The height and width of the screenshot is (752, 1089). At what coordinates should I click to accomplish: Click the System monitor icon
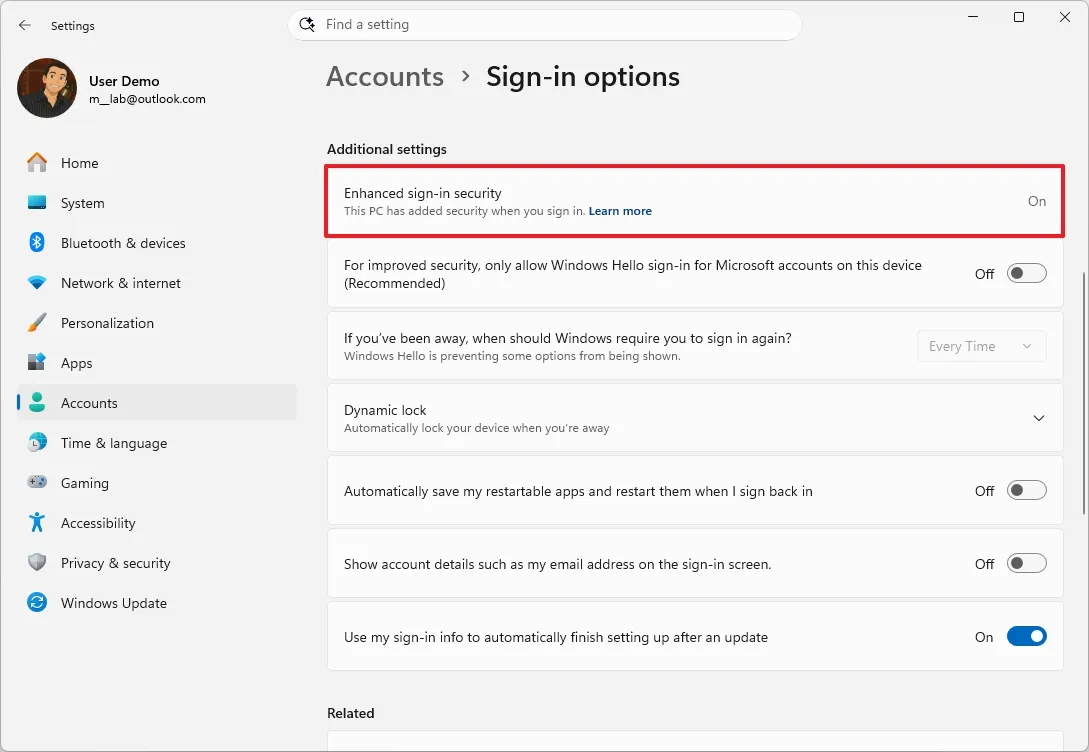37,203
